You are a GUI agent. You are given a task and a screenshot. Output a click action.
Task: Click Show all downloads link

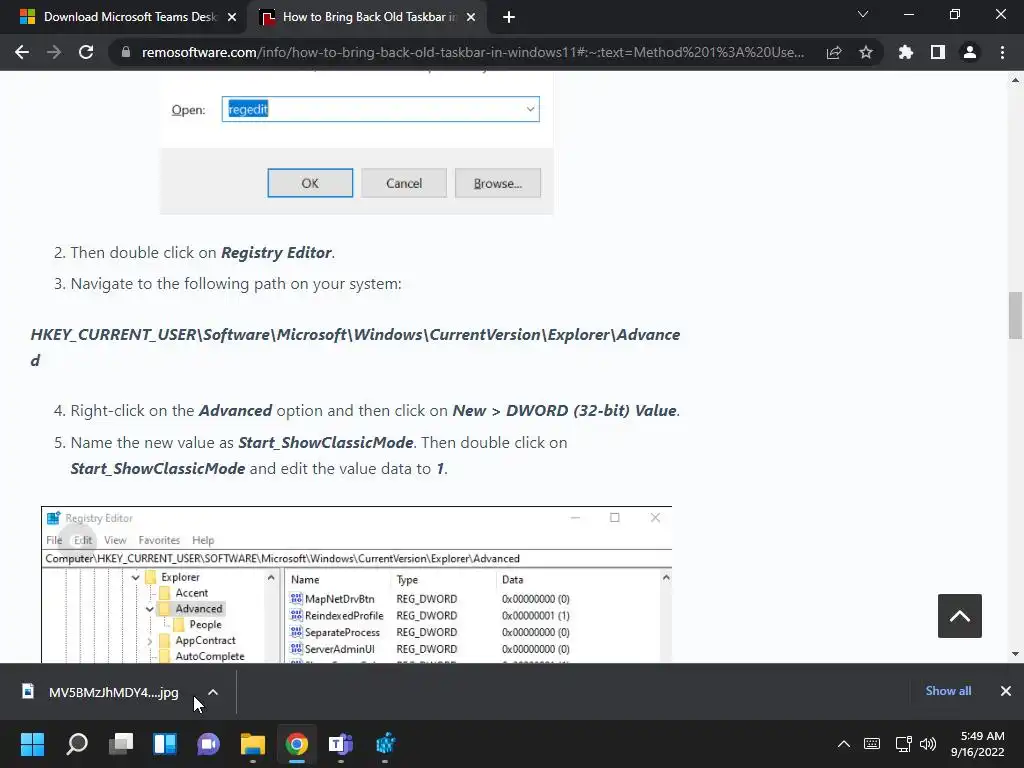point(948,691)
